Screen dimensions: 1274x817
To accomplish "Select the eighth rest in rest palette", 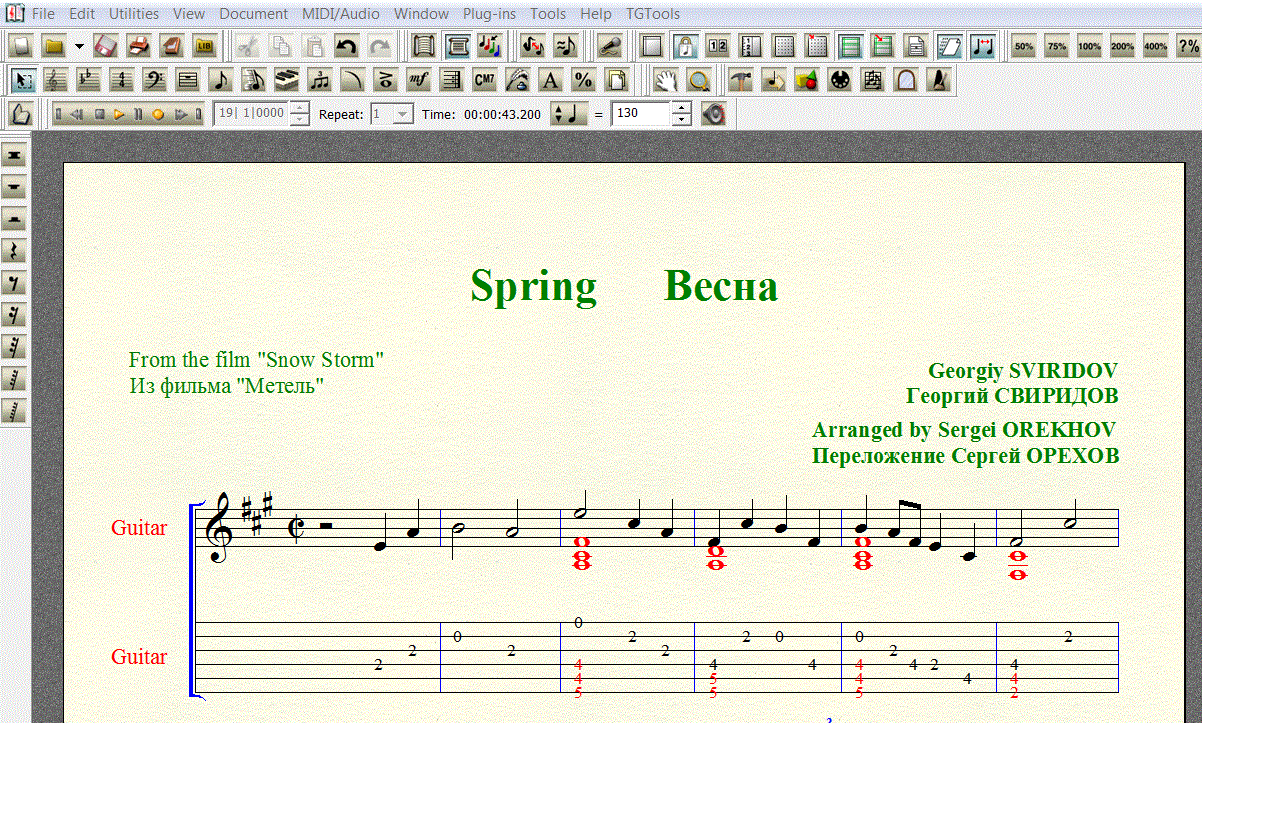I will [x=14, y=283].
